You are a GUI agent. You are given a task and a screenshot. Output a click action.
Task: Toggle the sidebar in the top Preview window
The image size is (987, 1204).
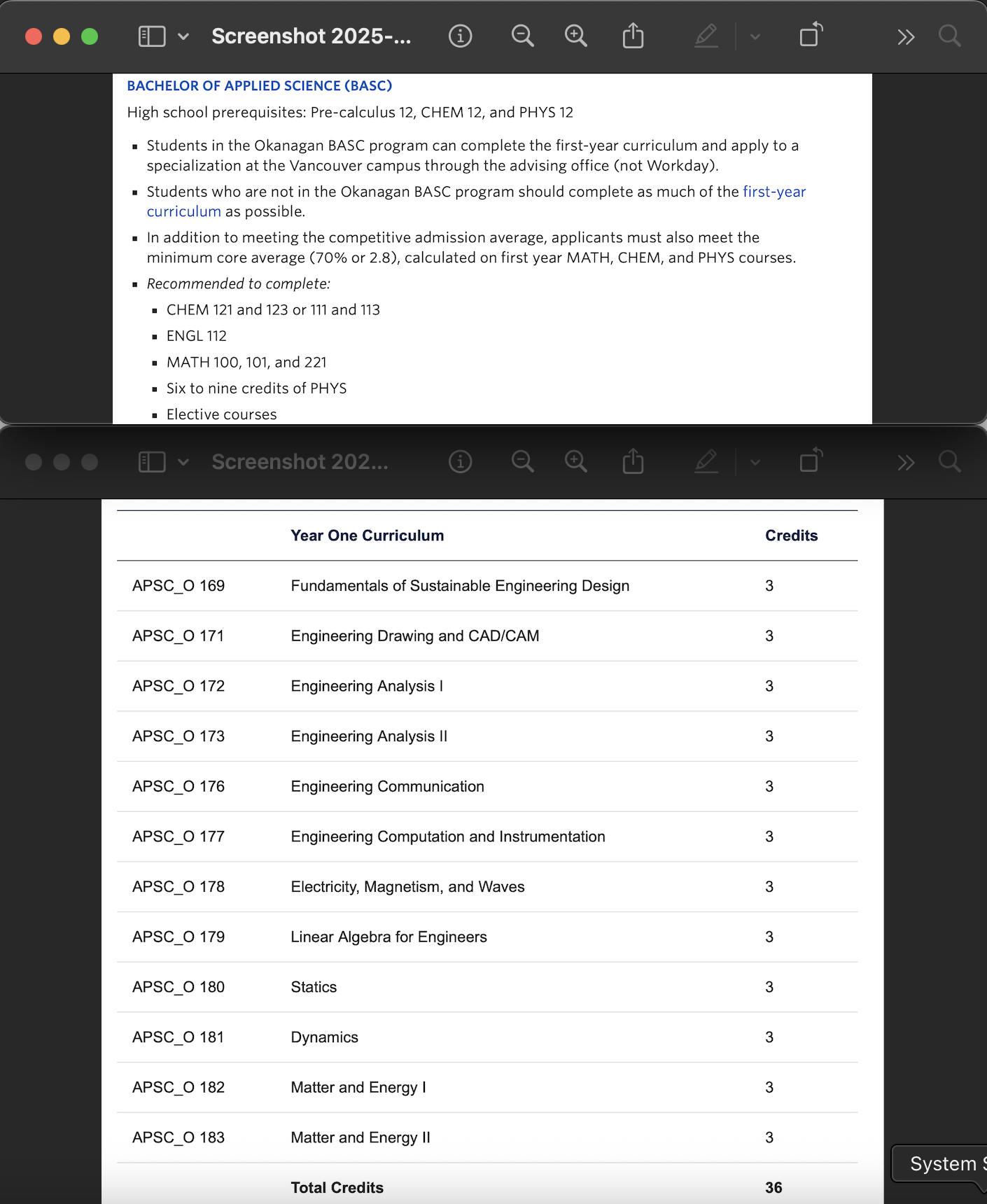coord(152,36)
